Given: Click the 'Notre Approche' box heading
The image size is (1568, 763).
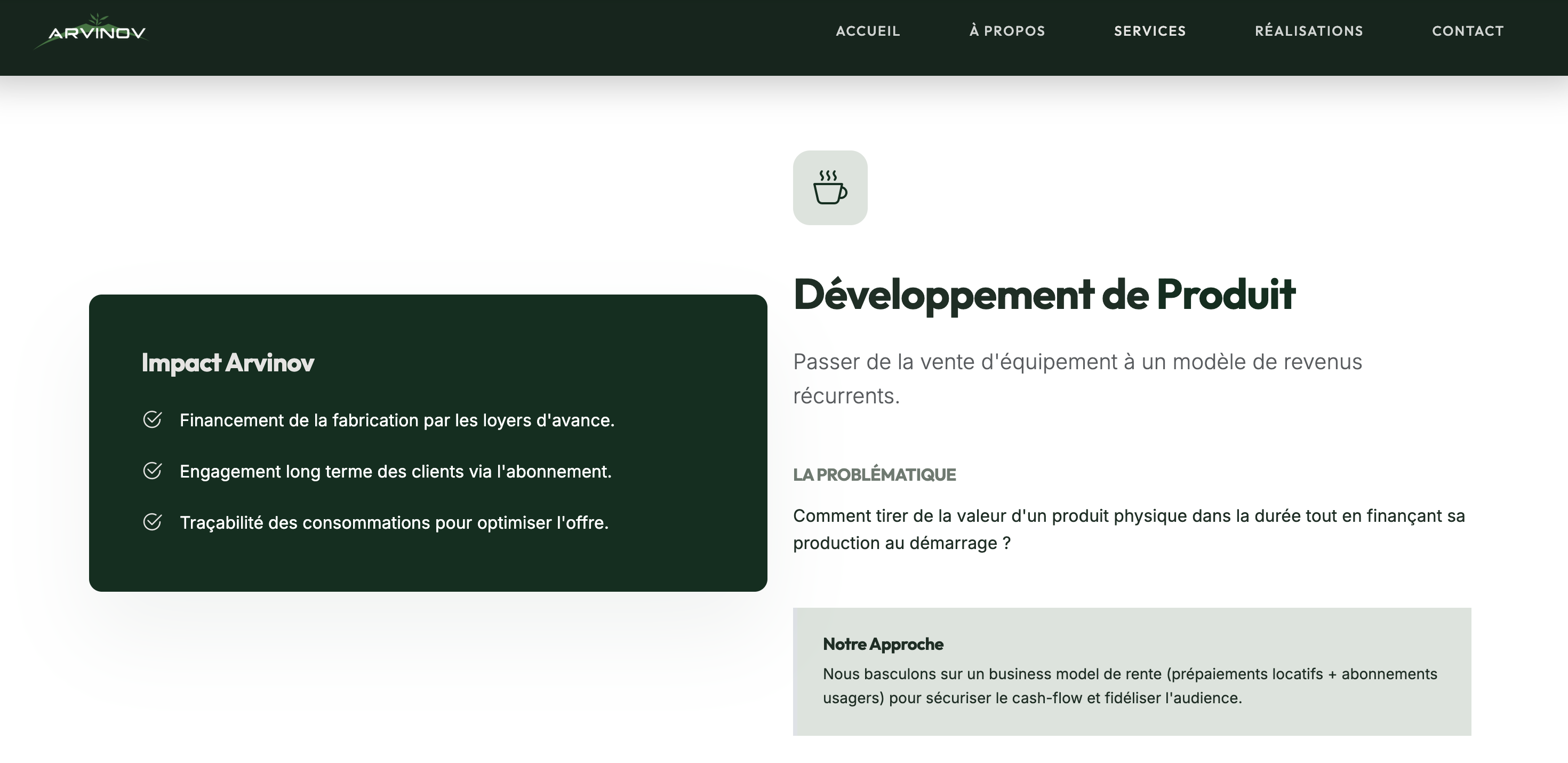Looking at the screenshot, I should pyautogui.click(x=883, y=643).
